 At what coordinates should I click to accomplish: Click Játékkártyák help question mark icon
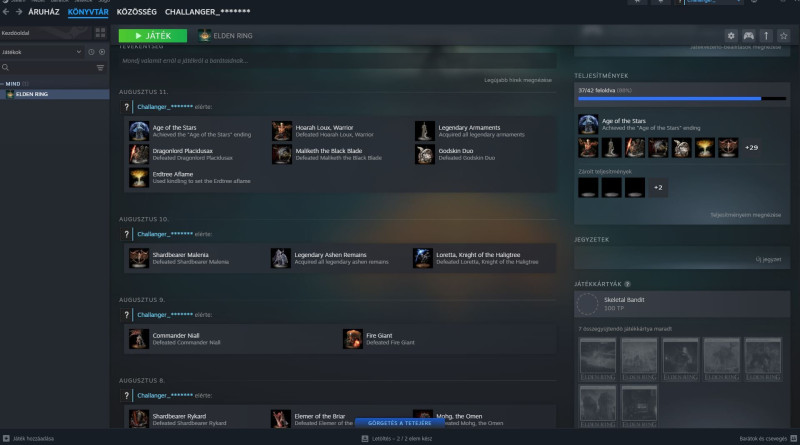[x=628, y=284]
